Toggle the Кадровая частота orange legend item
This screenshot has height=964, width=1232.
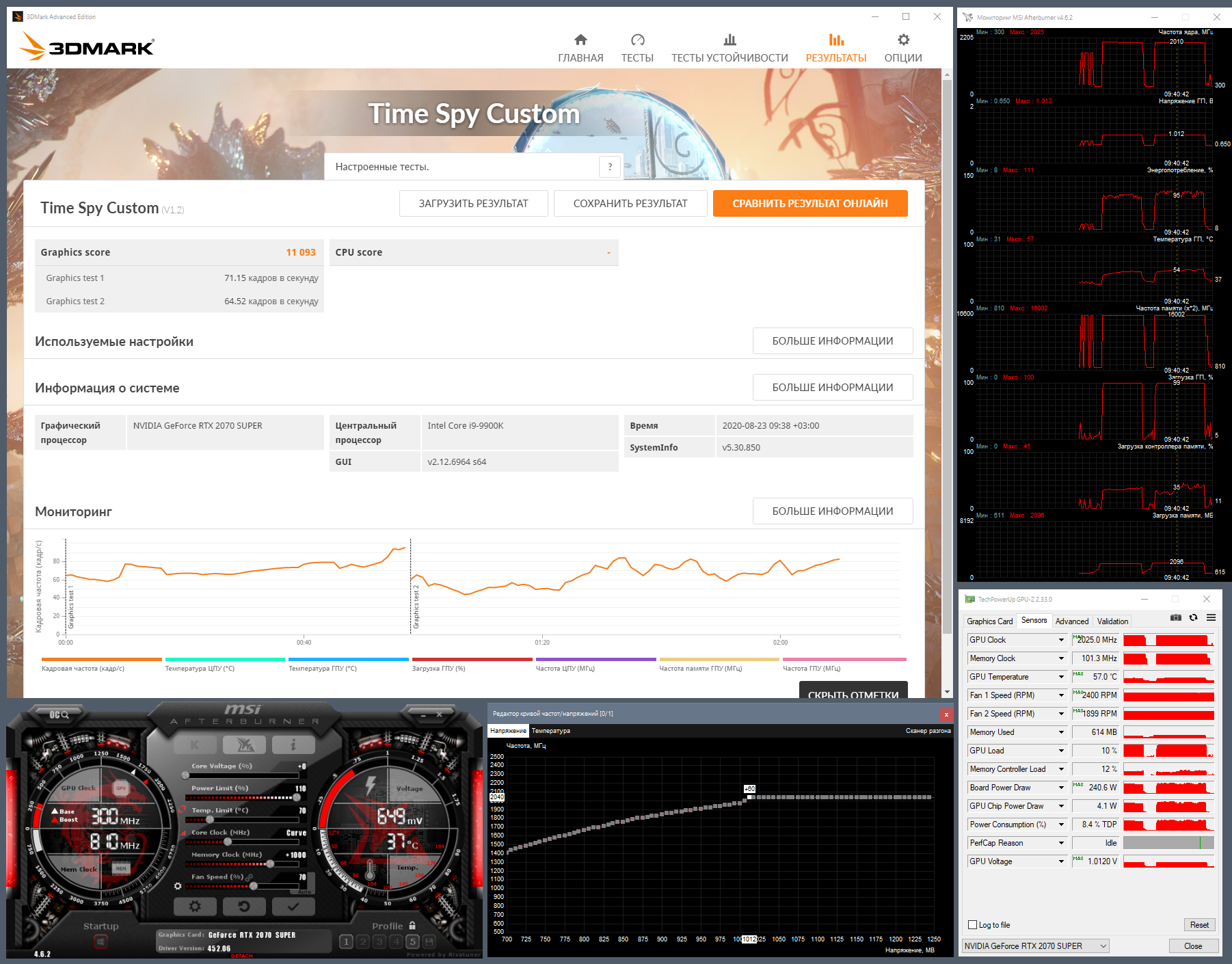[x=101, y=665]
